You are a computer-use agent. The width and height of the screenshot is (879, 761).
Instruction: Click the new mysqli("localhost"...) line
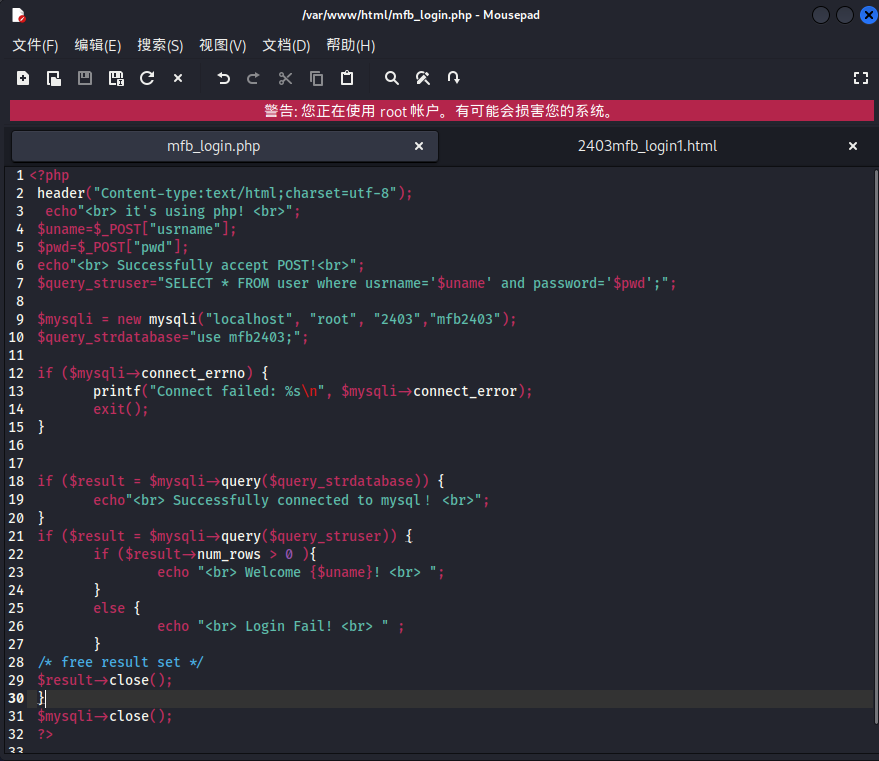click(x=276, y=319)
